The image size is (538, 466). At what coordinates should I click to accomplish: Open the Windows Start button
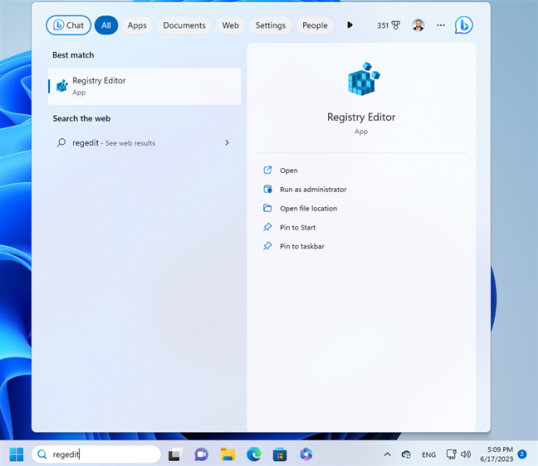click(x=16, y=454)
